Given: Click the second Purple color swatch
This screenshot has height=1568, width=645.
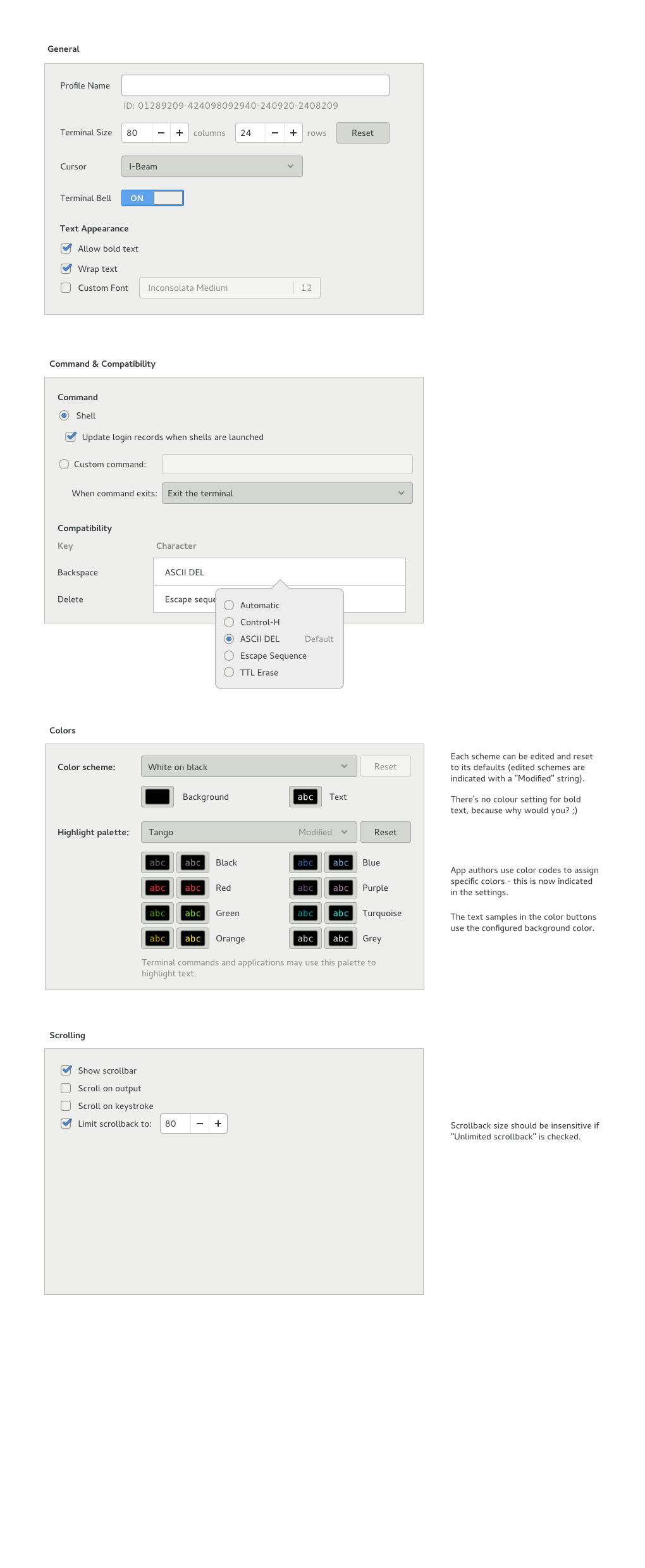Looking at the screenshot, I should pyautogui.click(x=341, y=888).
